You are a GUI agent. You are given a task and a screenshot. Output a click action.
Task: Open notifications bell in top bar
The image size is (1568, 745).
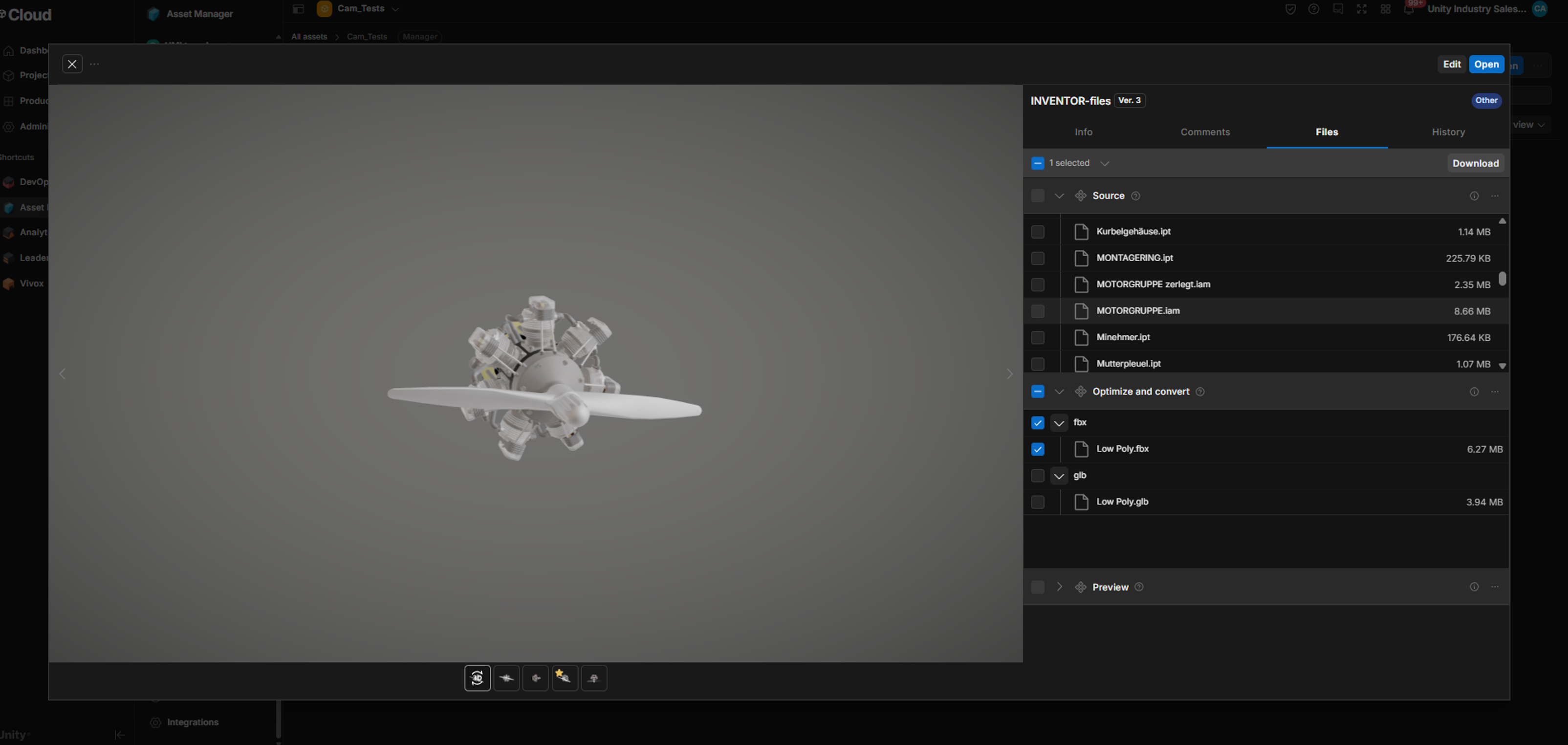[x=1409, y=9]
